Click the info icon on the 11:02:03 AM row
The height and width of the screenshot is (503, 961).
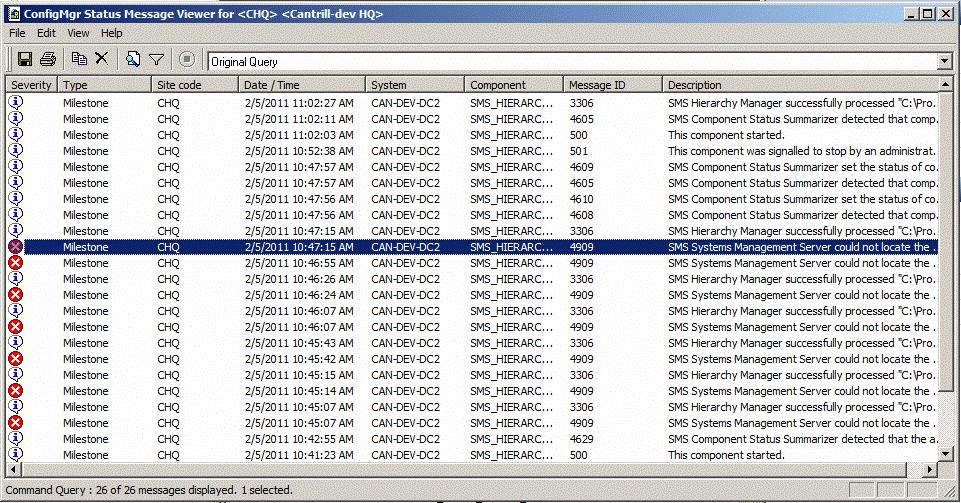[16, 134]
